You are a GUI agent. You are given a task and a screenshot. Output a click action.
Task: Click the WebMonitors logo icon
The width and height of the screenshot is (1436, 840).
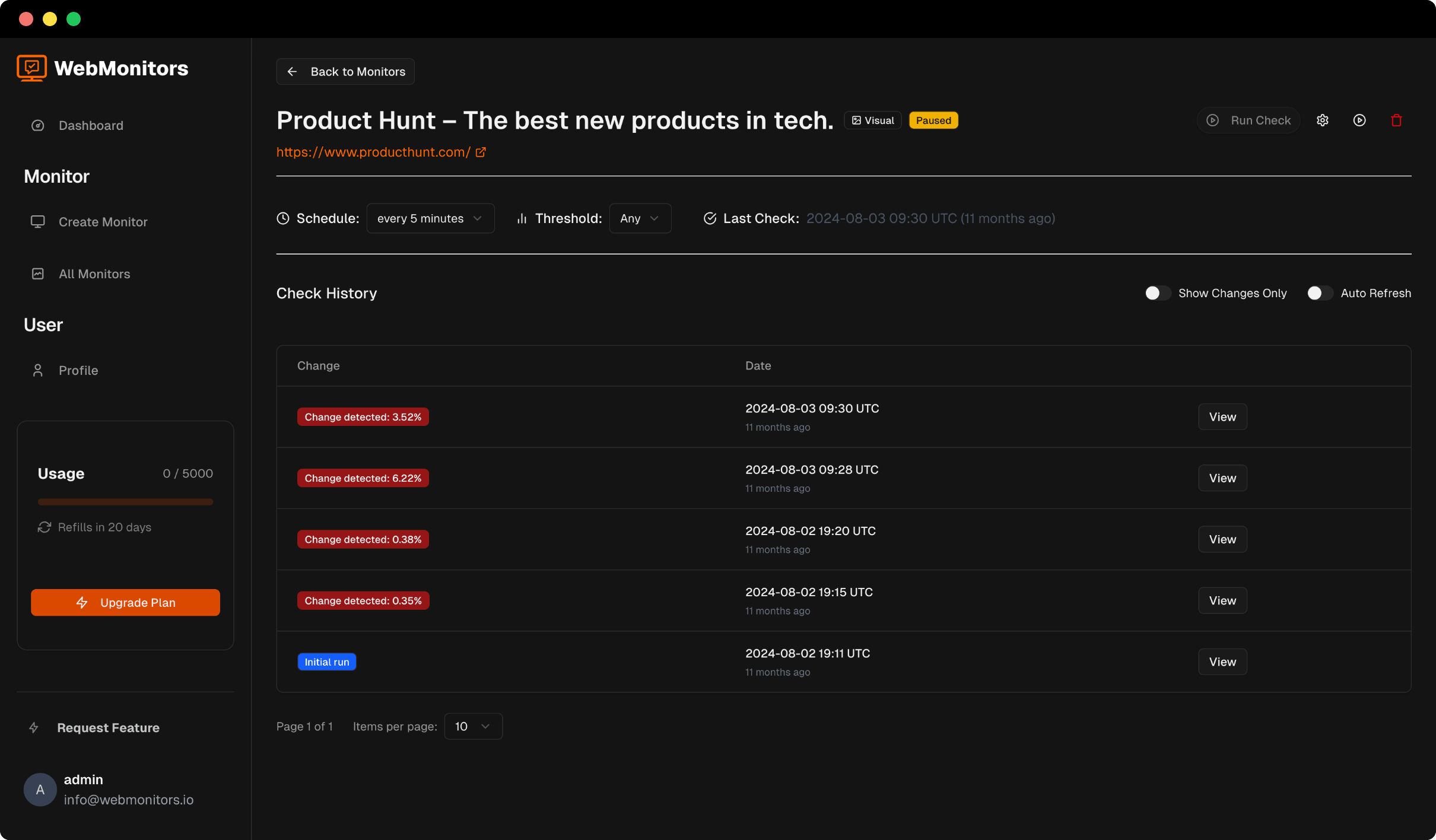point(31,68)
